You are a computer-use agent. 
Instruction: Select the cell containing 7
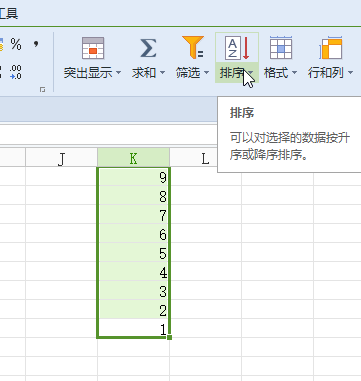tap(133, 214)
